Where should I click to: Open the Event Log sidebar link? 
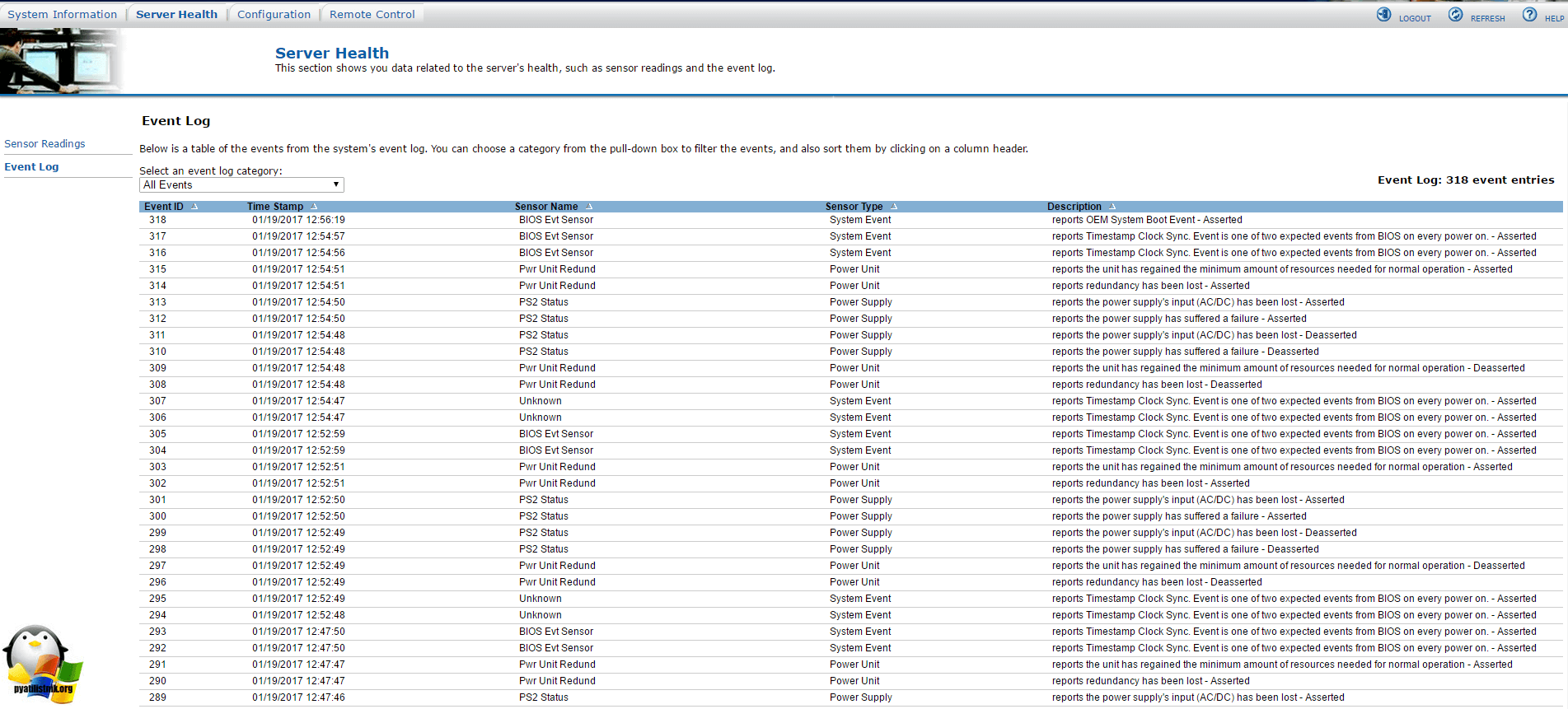pyautogui.click(x=31, y=167)
